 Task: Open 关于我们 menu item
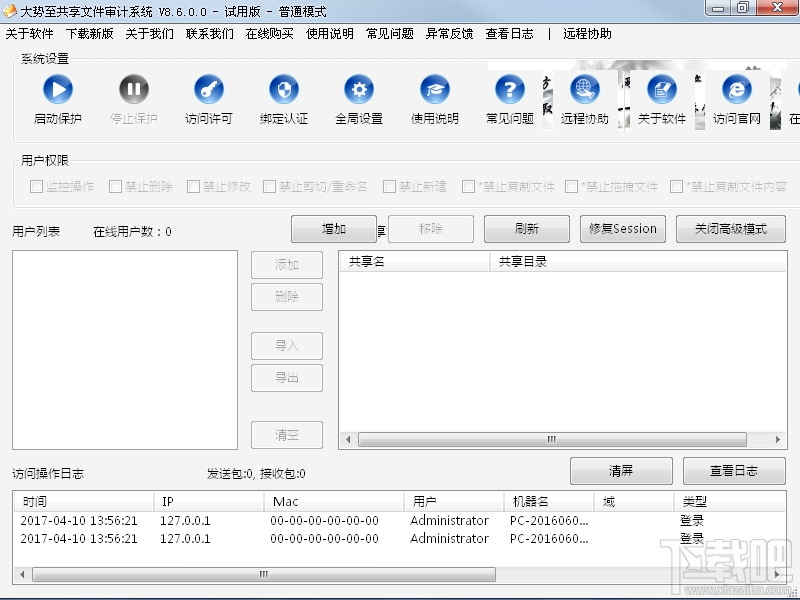click(x=149, y=34)
